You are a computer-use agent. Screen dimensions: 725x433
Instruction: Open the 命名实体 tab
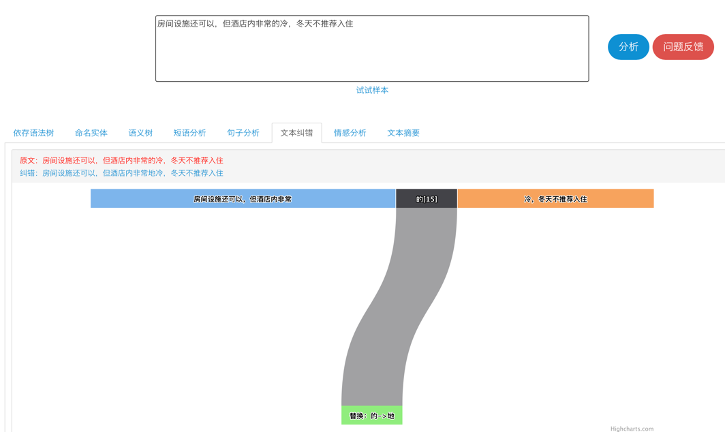pyautogui.click(x=91, y=132)
